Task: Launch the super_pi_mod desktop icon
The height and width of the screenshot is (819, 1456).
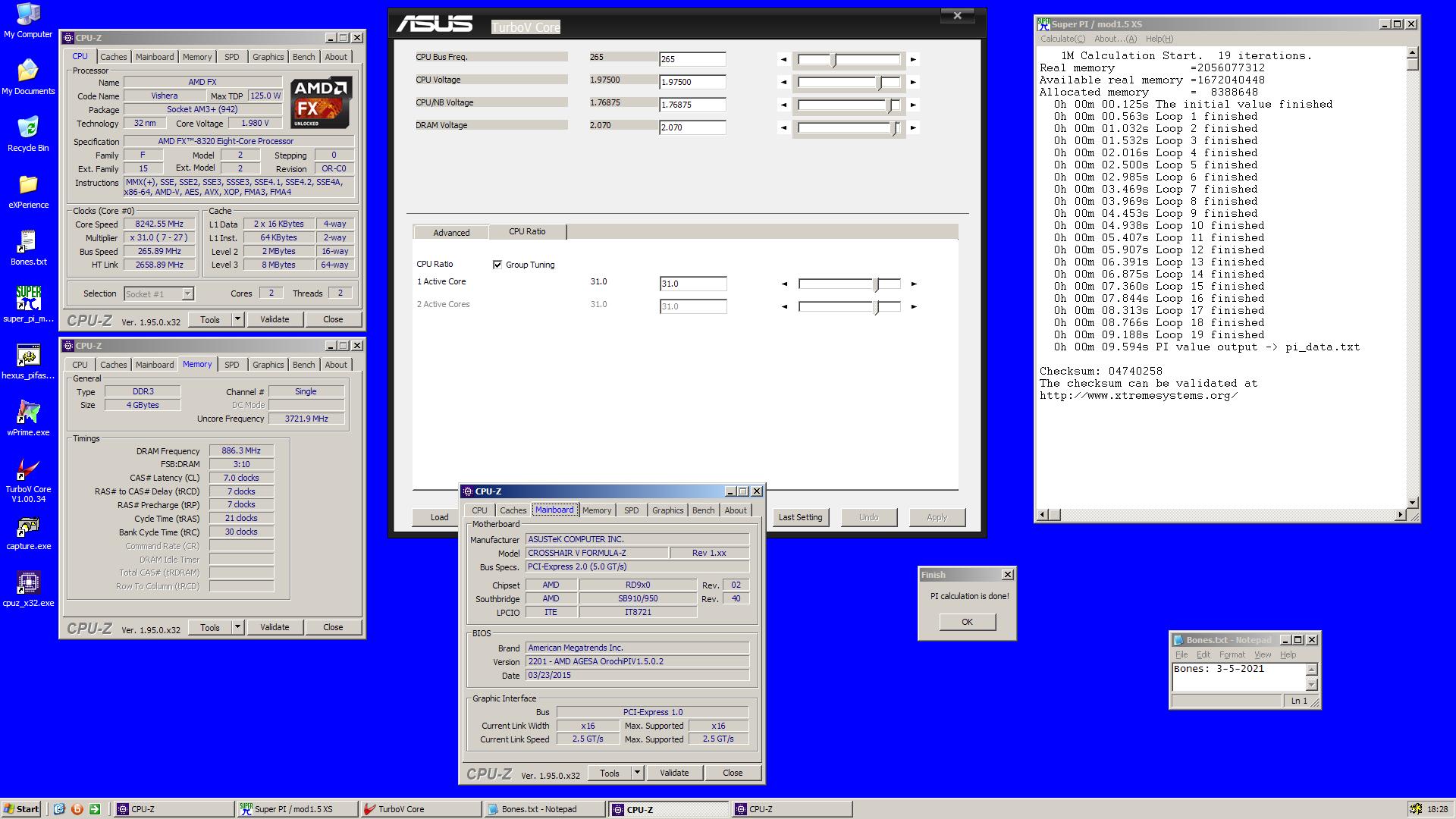Action: point(28,305)
